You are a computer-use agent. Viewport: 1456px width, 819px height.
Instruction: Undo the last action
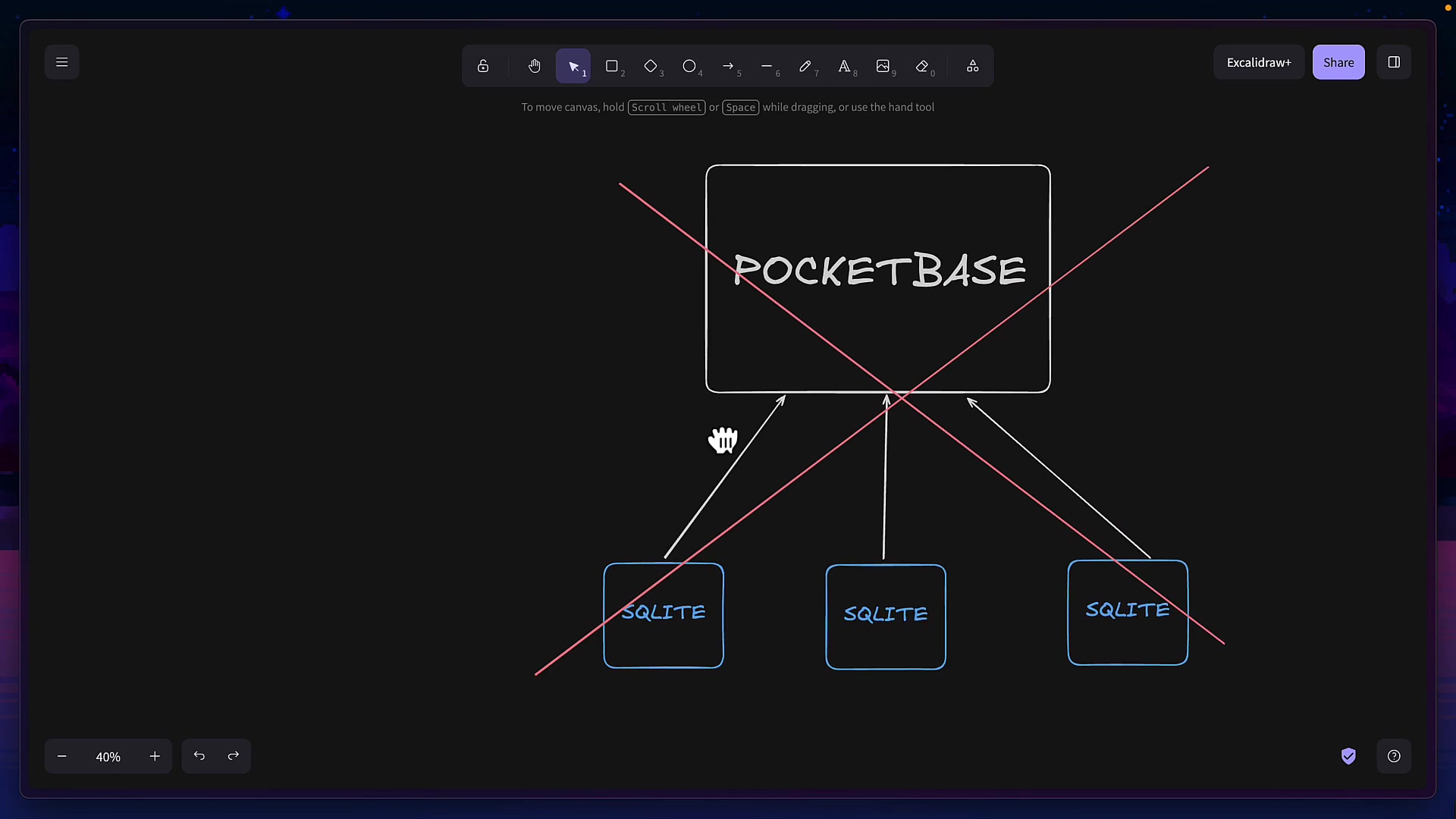[x=199, y=755]
